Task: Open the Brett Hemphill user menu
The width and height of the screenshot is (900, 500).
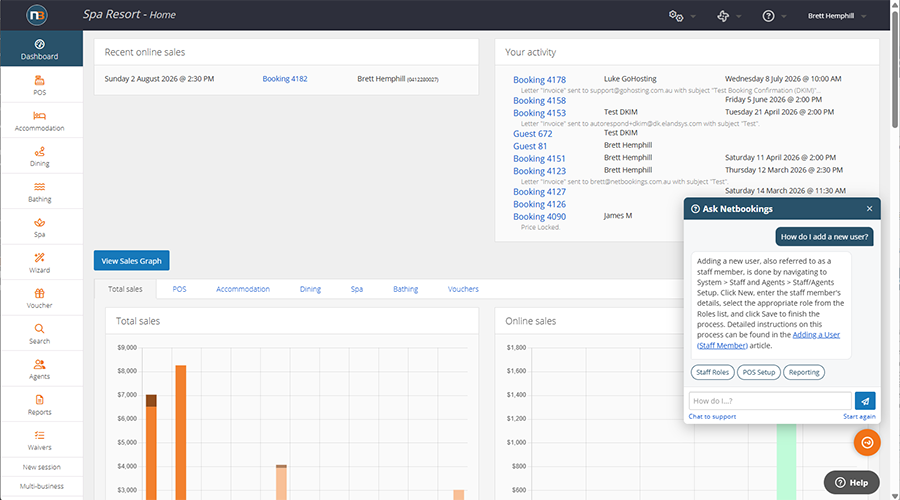Action: coord(837,16)
